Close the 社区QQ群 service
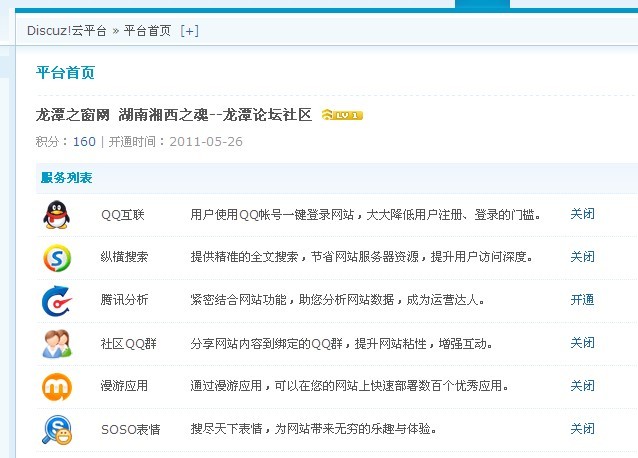Viewport: 638px width, 458px height. (x=582, y=343)
